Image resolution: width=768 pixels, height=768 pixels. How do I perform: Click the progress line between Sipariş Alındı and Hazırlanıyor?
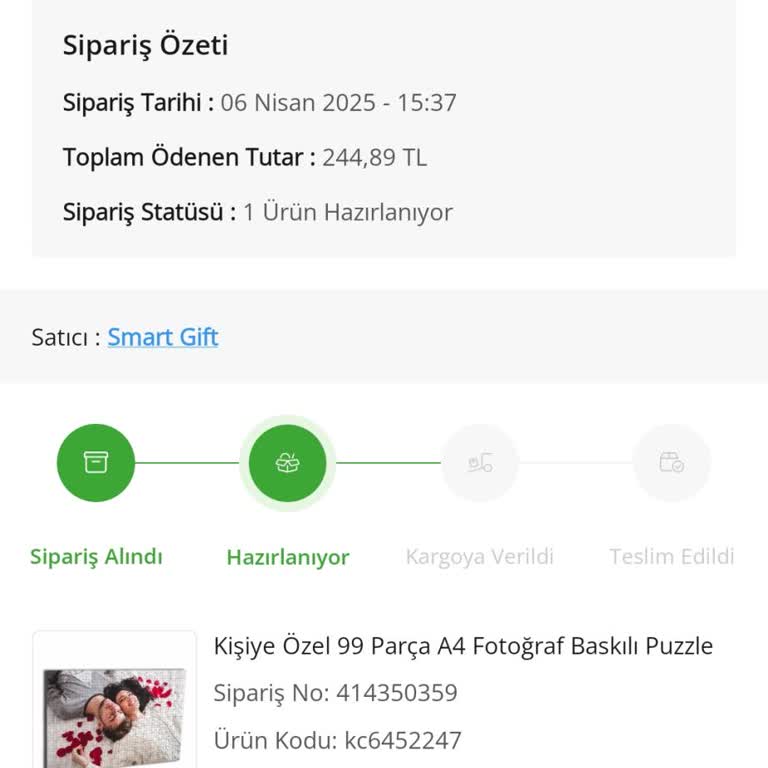pyautogui.click(x=187, y=463)
